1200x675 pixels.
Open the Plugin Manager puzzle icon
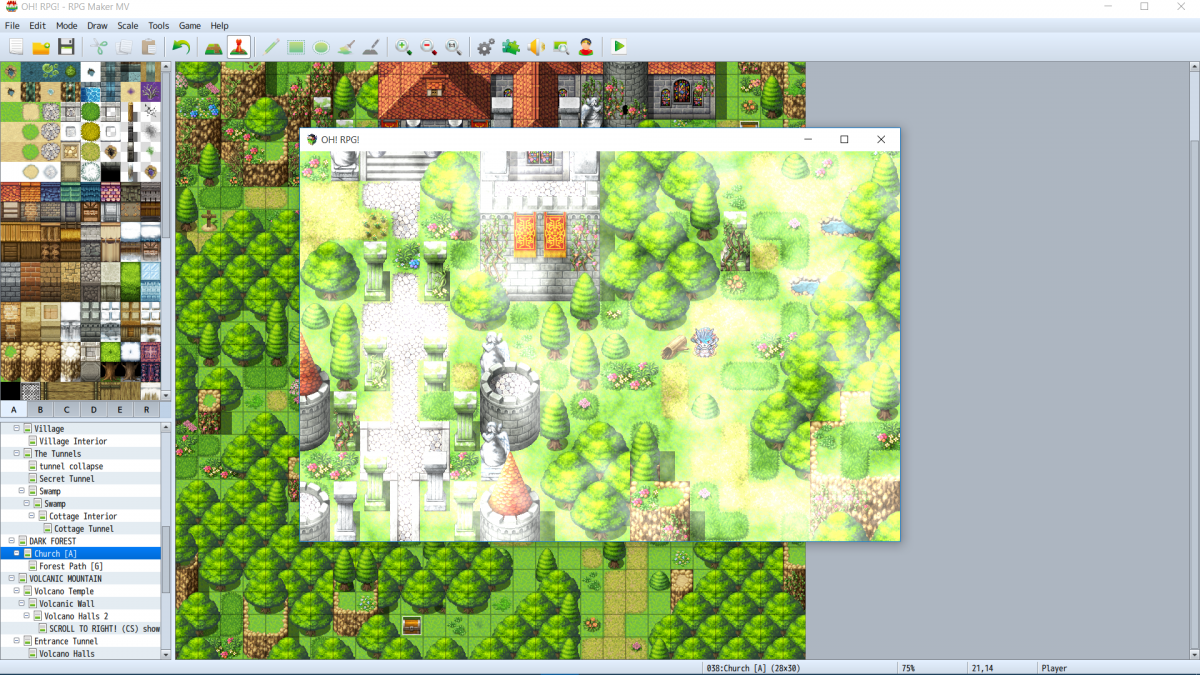point(511,46)
